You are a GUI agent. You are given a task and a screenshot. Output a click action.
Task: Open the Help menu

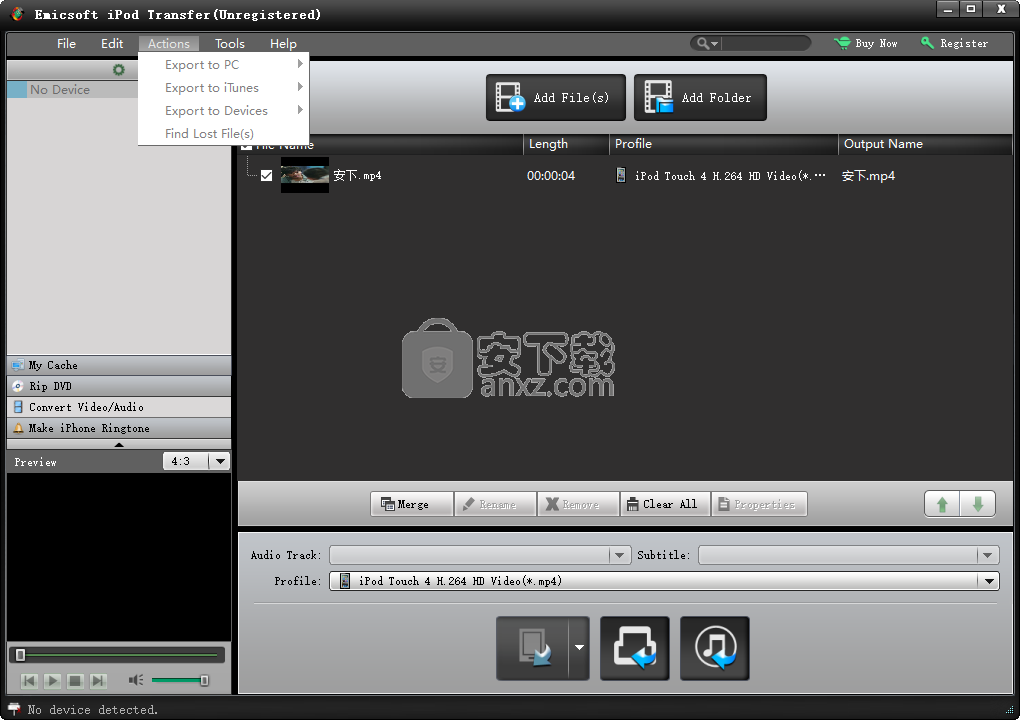pyautogui.click(x=283, y=44)
